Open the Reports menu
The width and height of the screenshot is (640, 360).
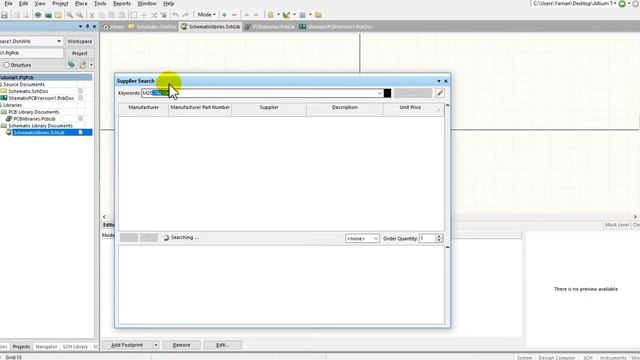click(122, 3)
